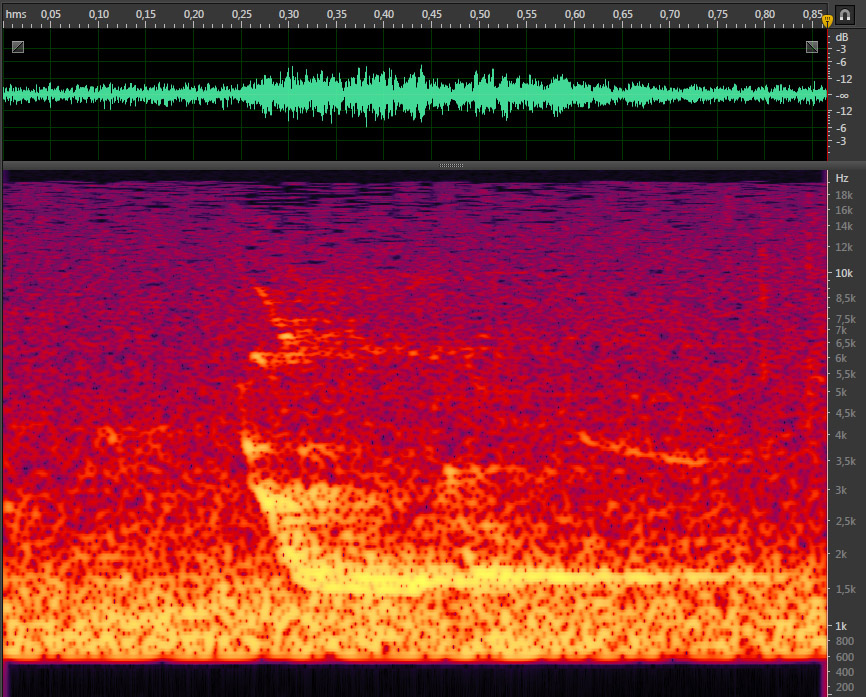Screen dimensions: 866x697
Task: Click the 0,60 mark on the time ruler
Action: click(x=575, y=14)
